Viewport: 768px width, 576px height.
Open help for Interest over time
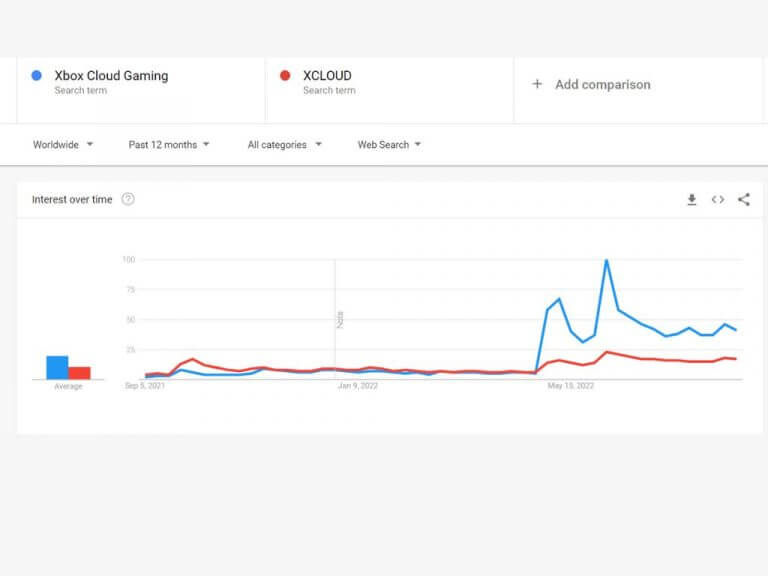(x=128, y=199)
